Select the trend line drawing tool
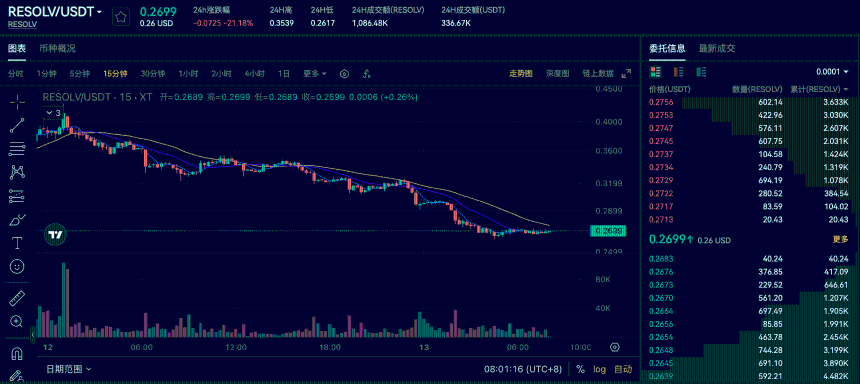The height and width of the screenshot is (384, 860). coord(18,125)
